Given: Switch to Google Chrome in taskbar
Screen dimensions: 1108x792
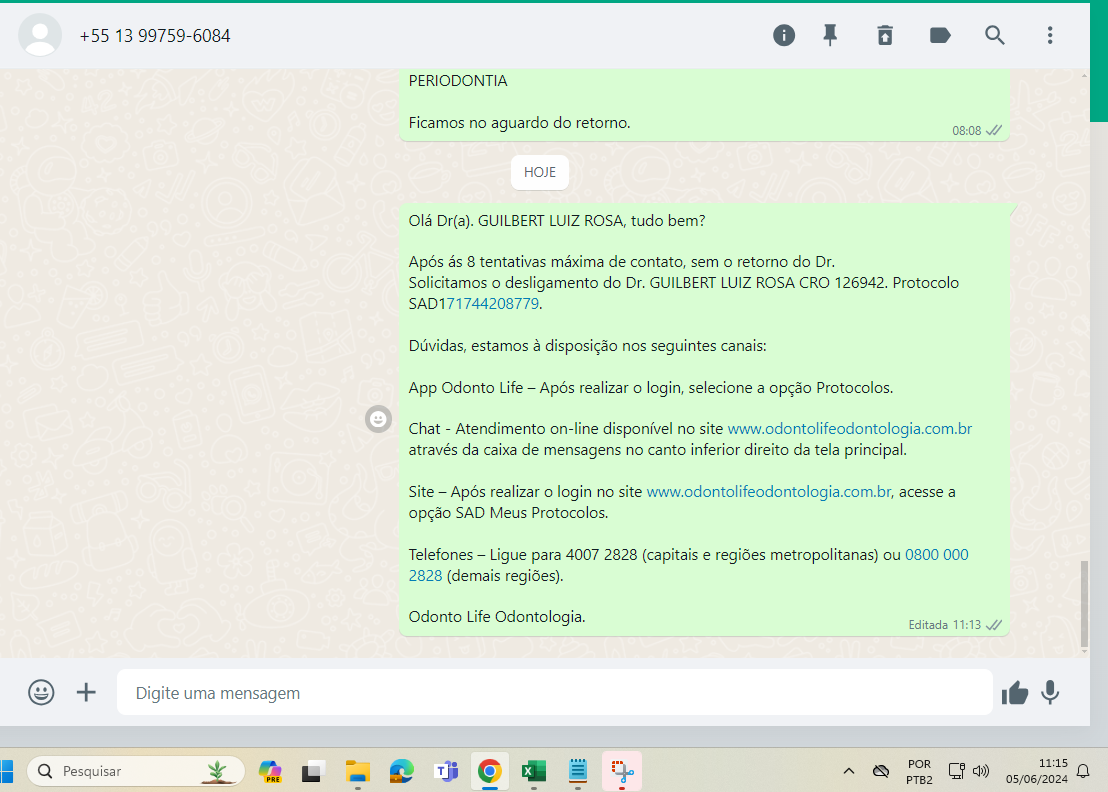Looking at the screenshot, I should click(x=490, y=772).
